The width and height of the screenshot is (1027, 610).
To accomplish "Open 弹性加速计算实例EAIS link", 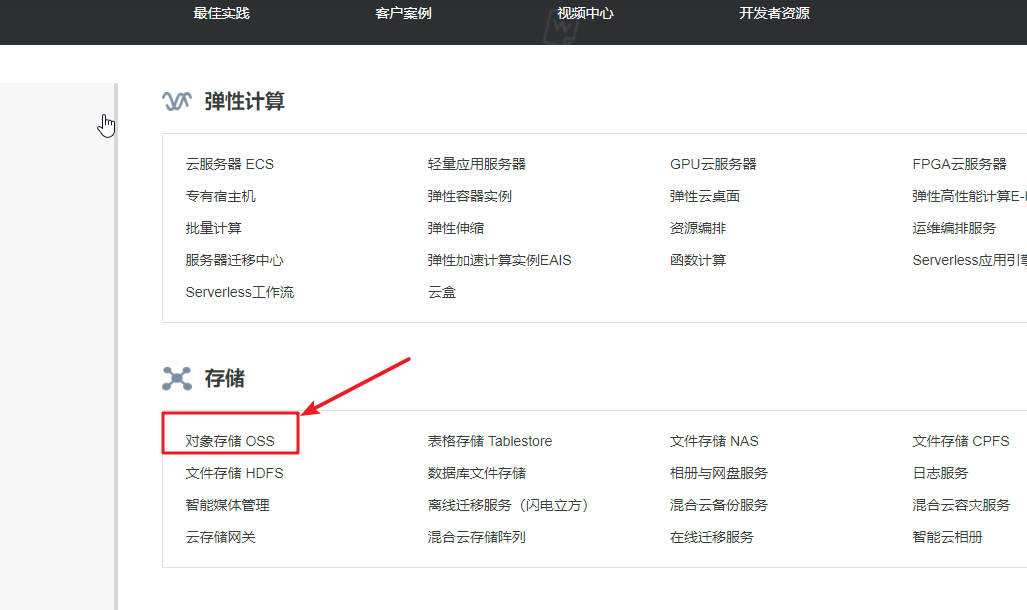I will (x=500, y=261).
